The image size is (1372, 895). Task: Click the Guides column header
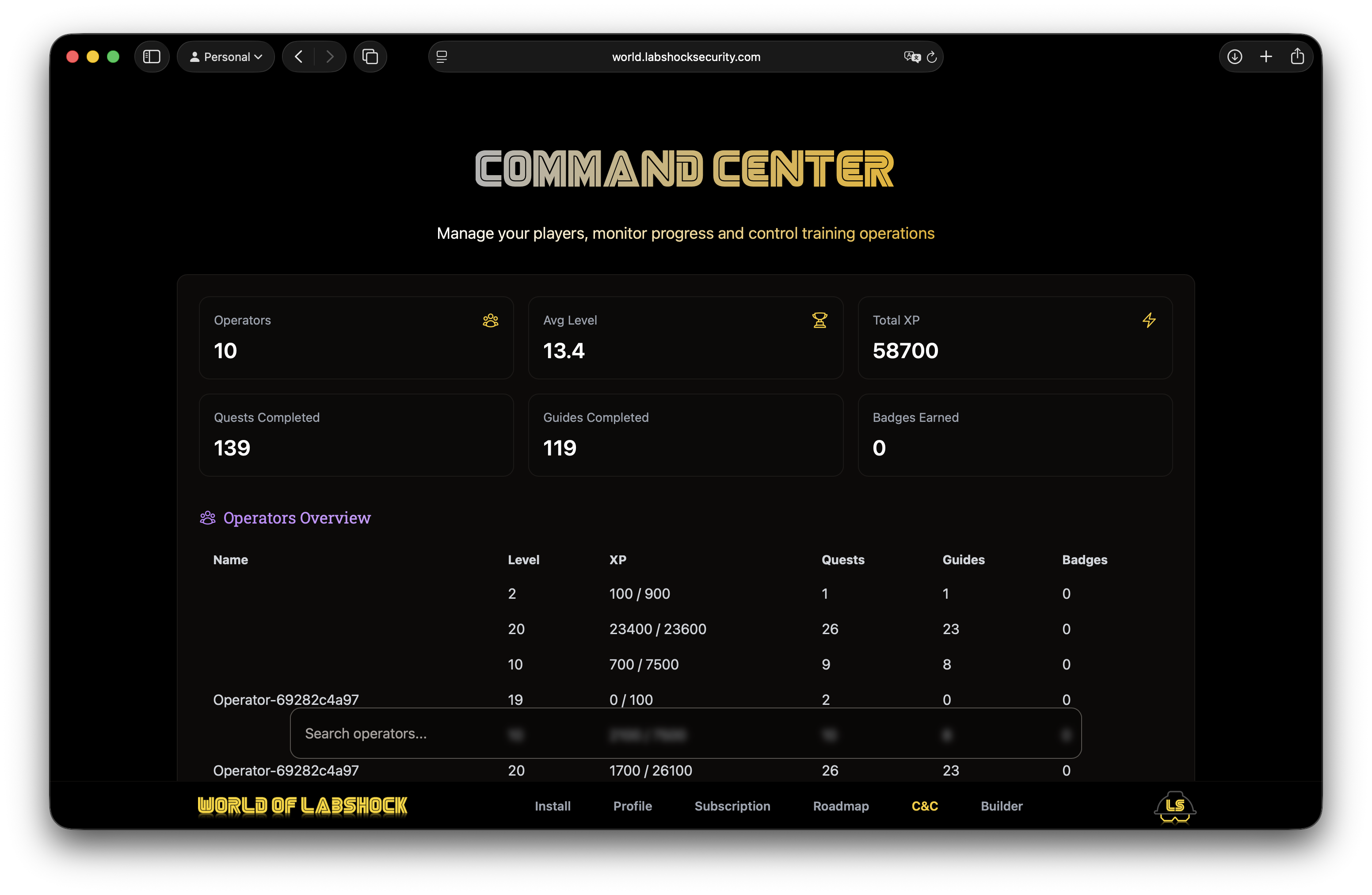pos(963,560)
